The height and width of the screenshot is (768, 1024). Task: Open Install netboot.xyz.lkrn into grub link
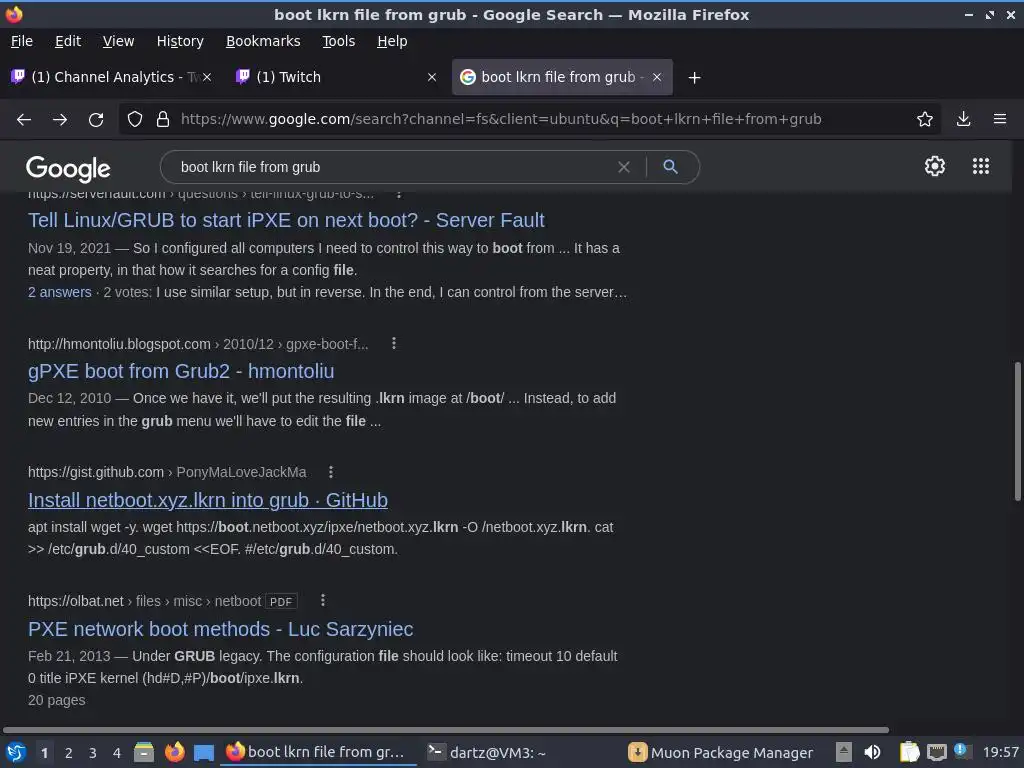tap(208, 500)
